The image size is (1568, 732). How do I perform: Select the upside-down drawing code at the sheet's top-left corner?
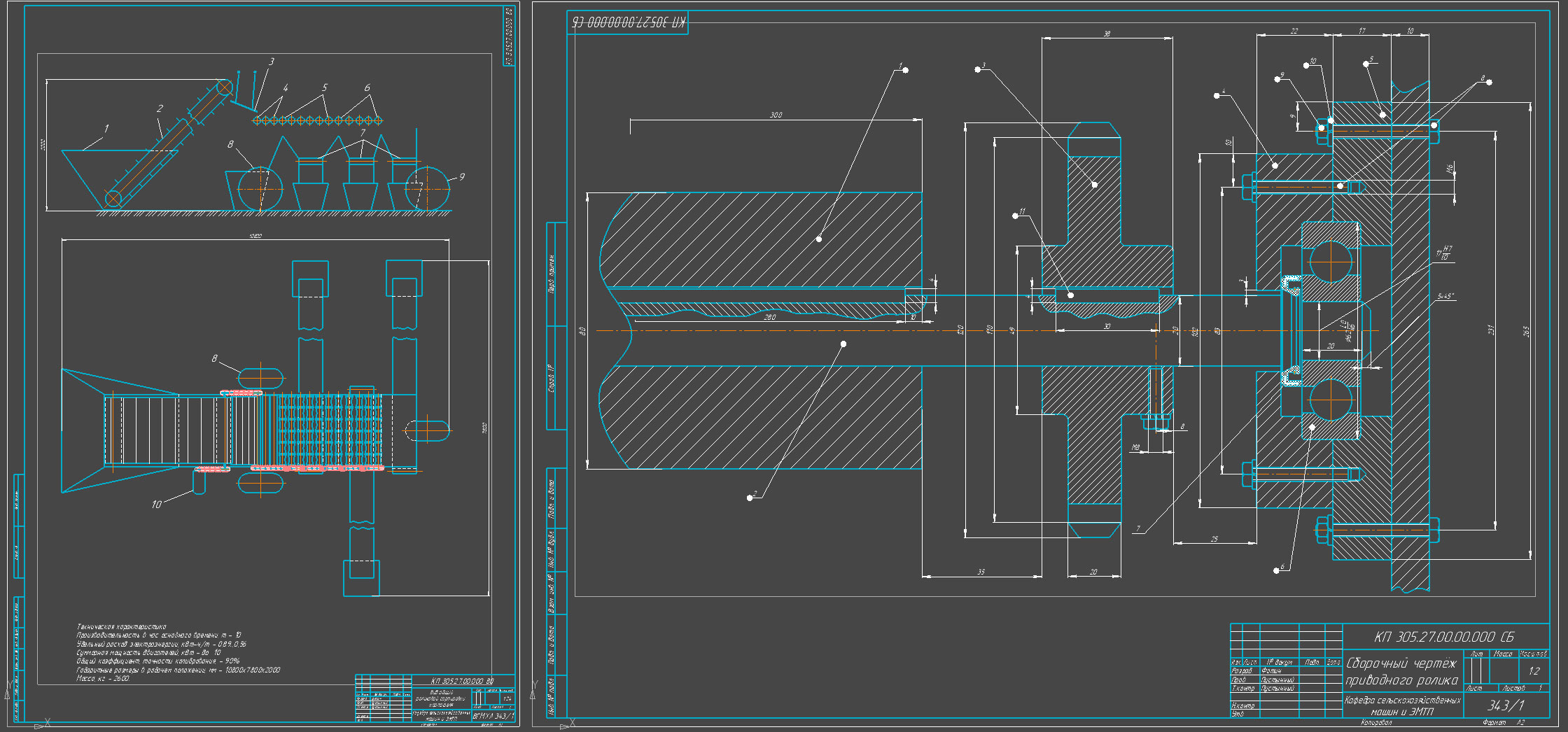(x=628, y=22)
